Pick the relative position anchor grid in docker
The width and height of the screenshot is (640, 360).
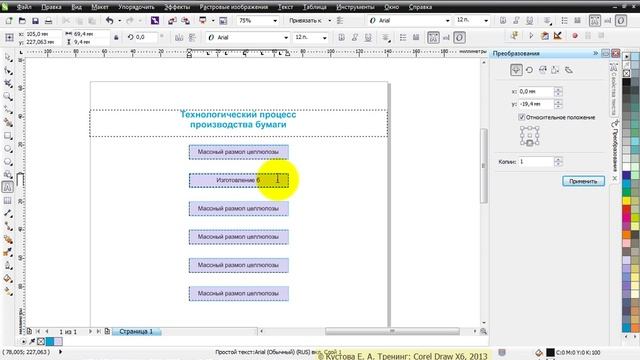click(x=529, y=136)
